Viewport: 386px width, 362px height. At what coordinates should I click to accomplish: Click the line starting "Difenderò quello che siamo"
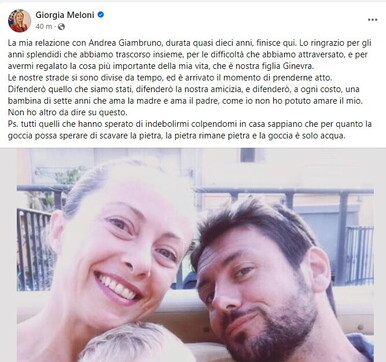(x=185, y=89)
